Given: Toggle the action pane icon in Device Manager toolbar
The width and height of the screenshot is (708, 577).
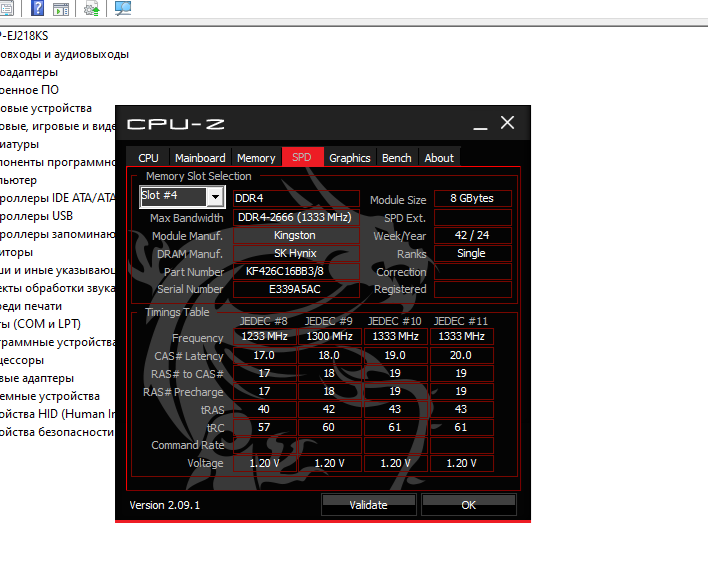Looking at the screenshot, I should [x=61, y=9].
